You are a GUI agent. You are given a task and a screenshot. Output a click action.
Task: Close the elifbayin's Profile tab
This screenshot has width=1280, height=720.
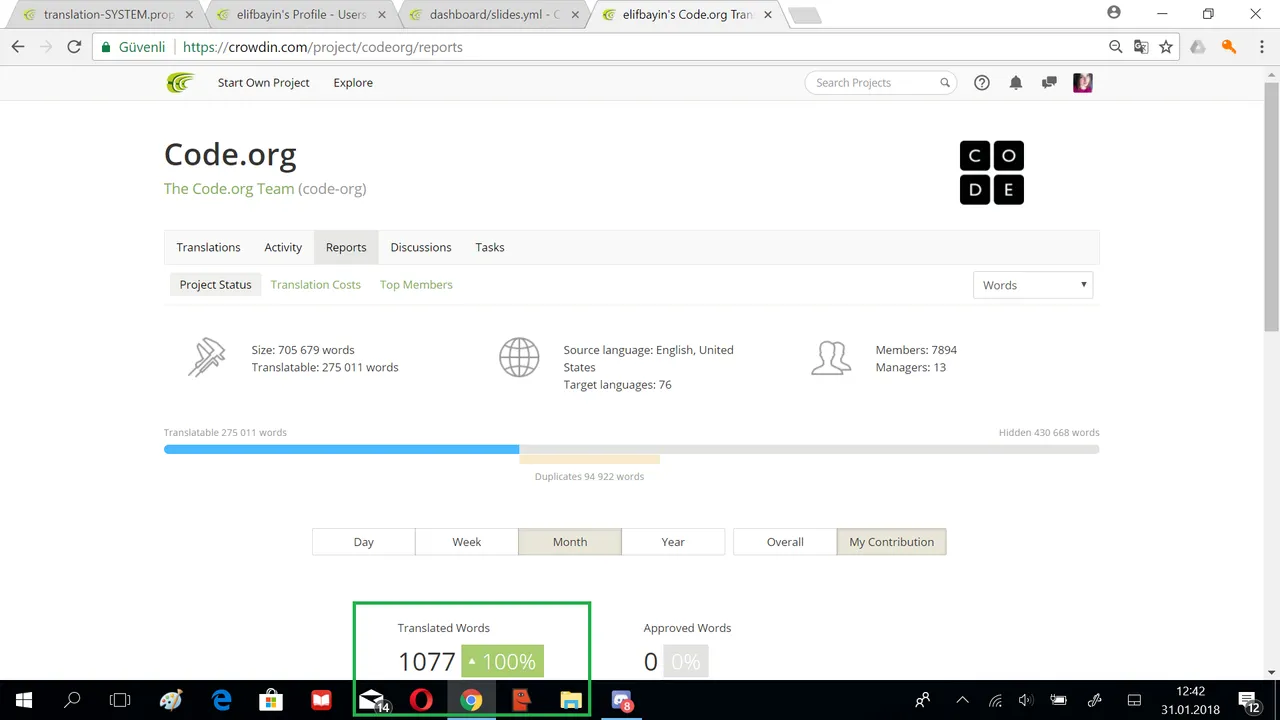click(382, 15)
